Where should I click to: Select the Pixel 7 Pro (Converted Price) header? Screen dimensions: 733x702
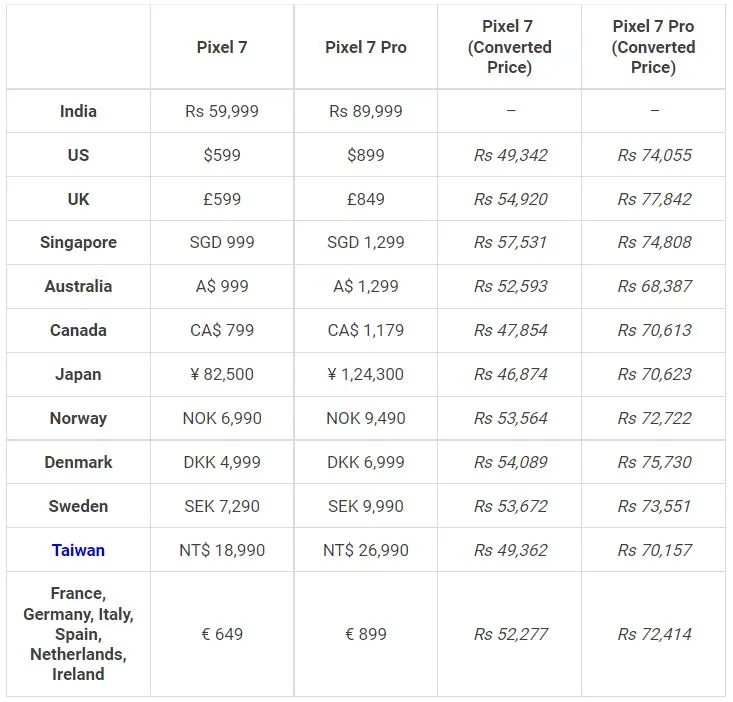653,47
